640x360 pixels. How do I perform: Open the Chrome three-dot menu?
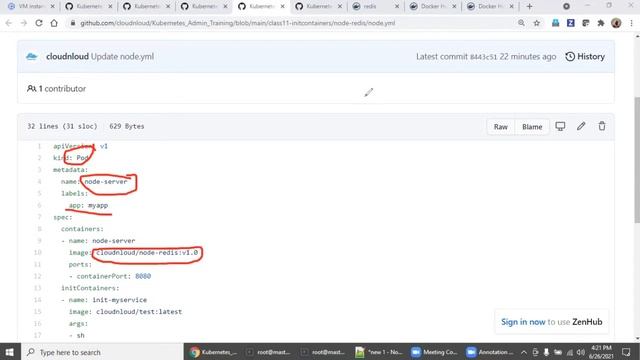tap(631, 23)
